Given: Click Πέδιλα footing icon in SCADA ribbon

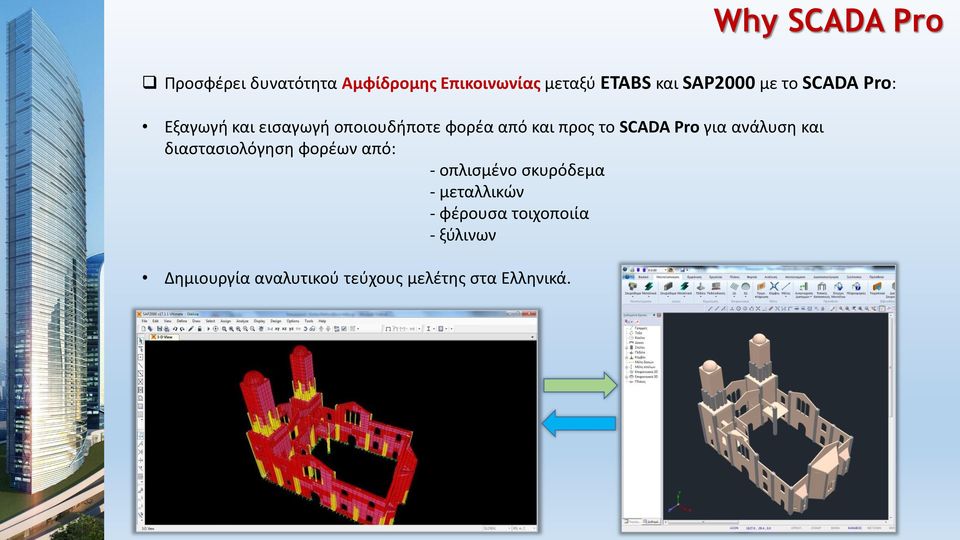Looking at the screenshot, I should tap(700, 286).
